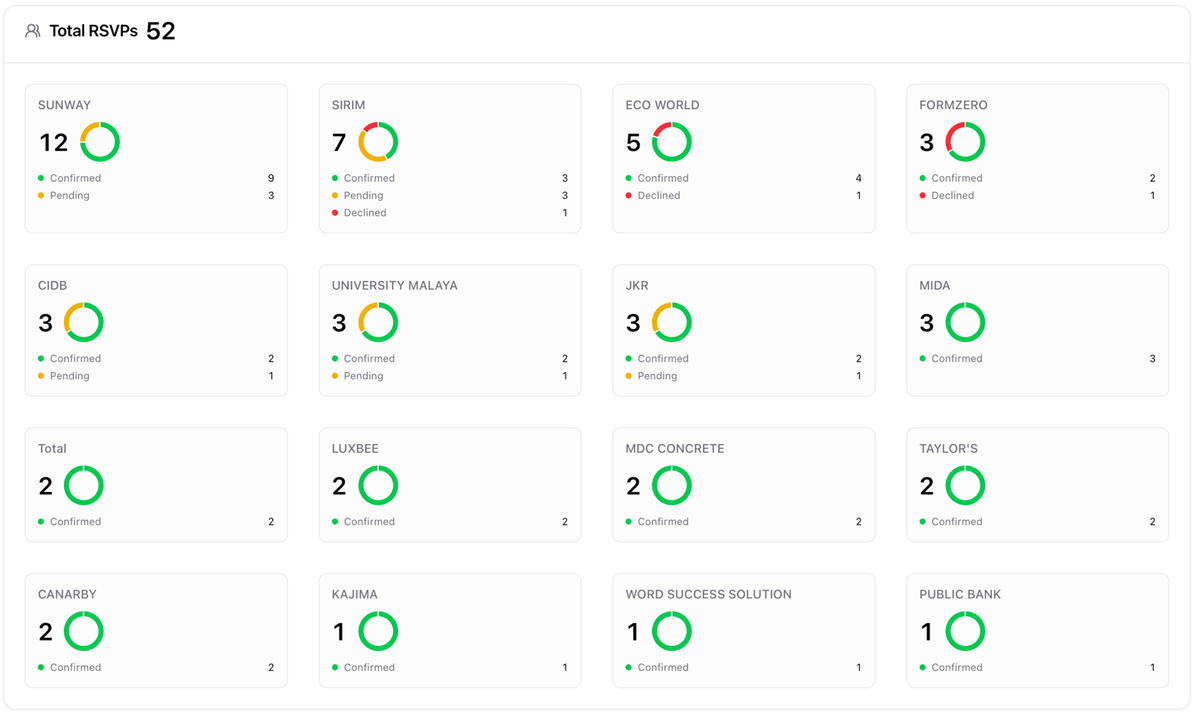Click the SUNWAY card title

(x=64, y=105)
